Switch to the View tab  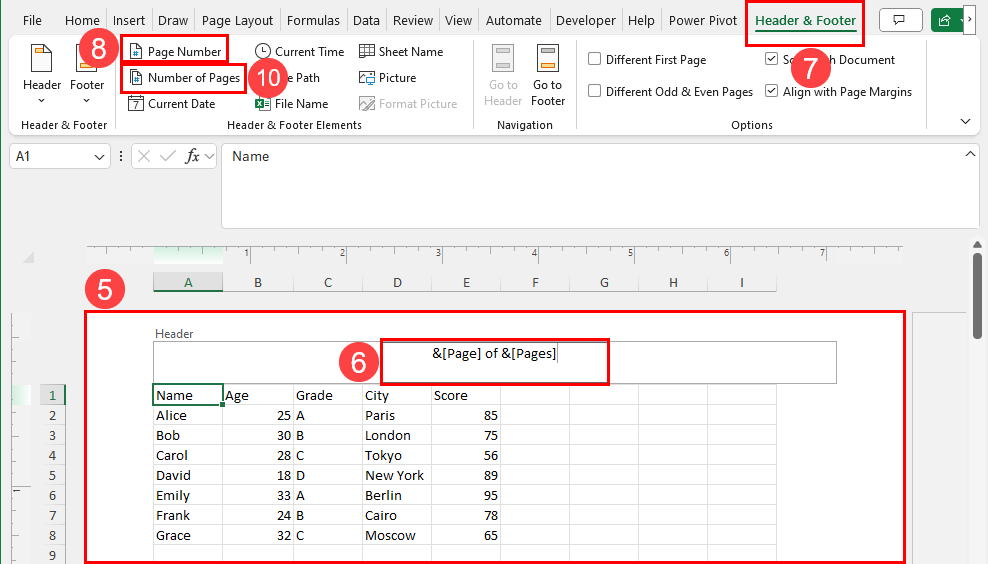[458, 20]
